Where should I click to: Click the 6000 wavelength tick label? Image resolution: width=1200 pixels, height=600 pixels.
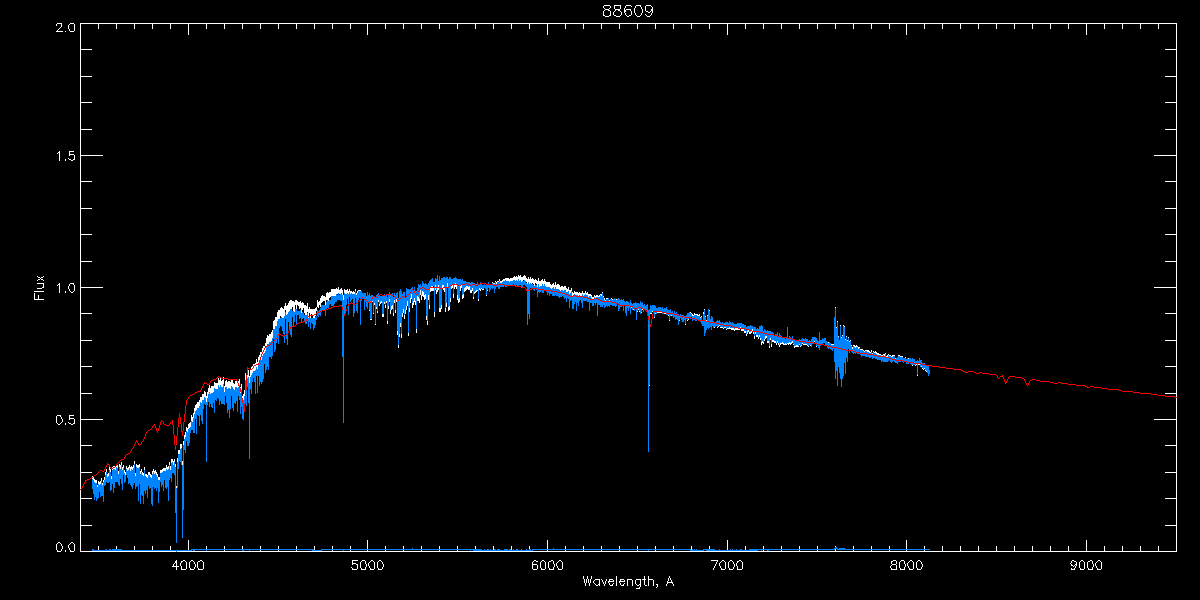pyautogui.click(x=547, y=564)
